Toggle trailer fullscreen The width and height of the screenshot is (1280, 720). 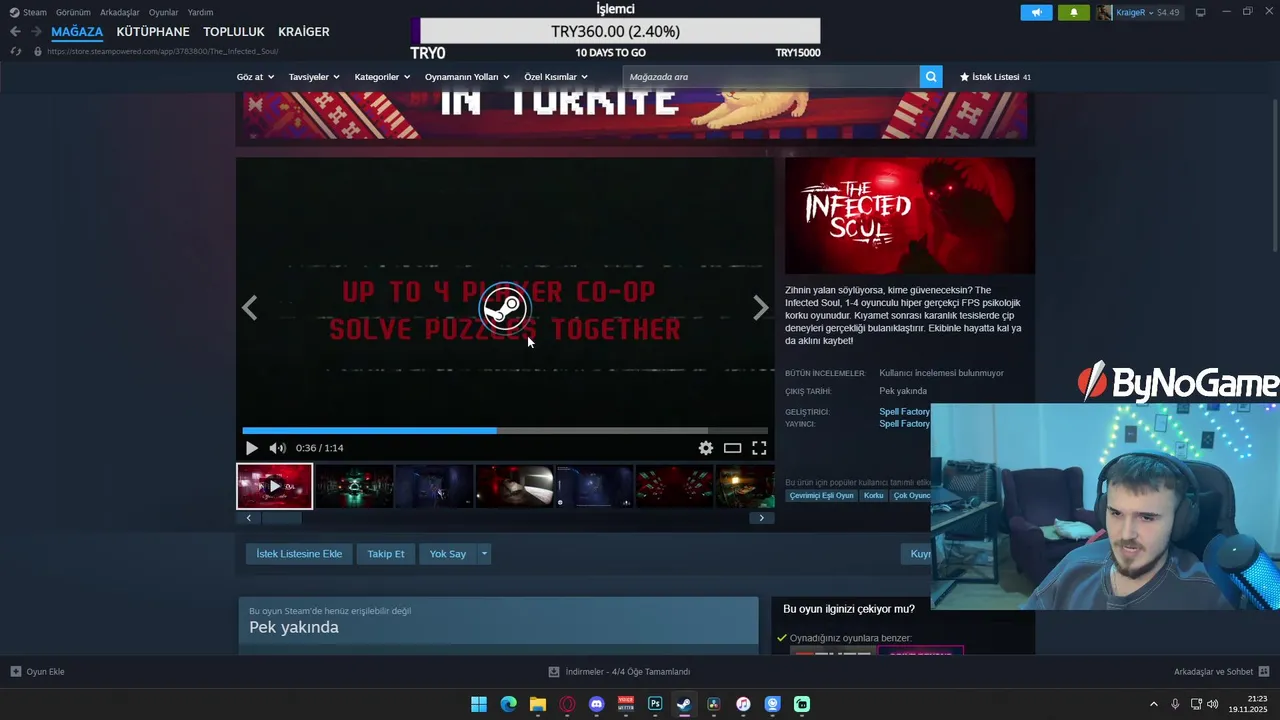[759, 448]
